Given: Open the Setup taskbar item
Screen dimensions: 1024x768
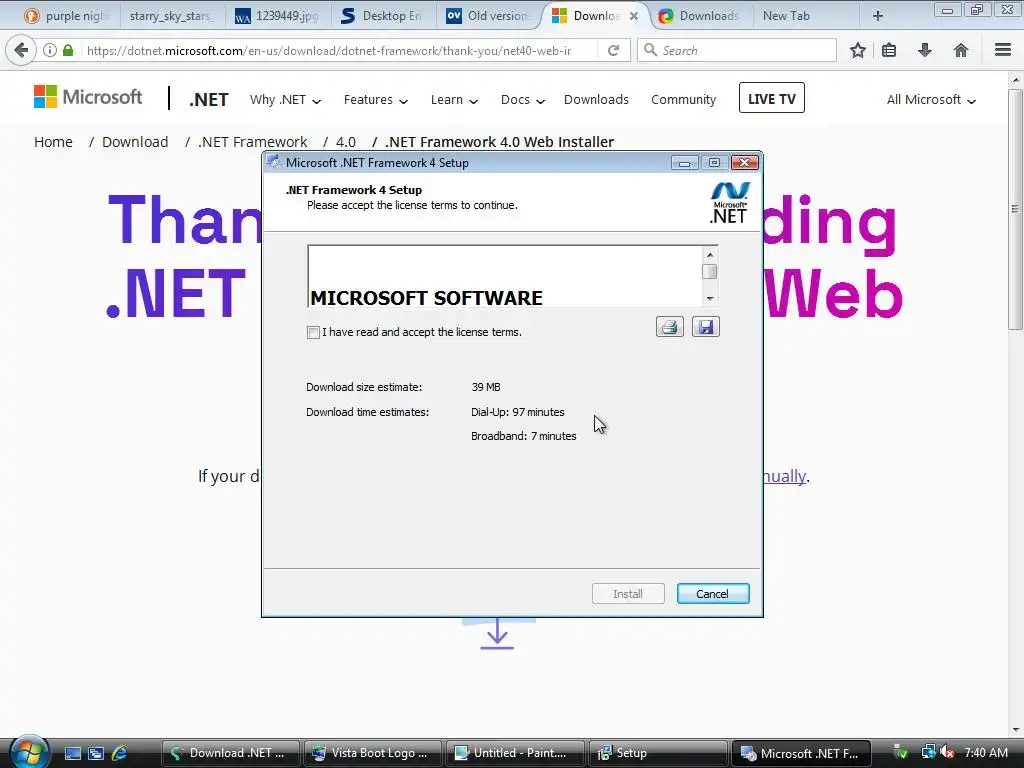Looking at the screenshot, I should 657,753.
